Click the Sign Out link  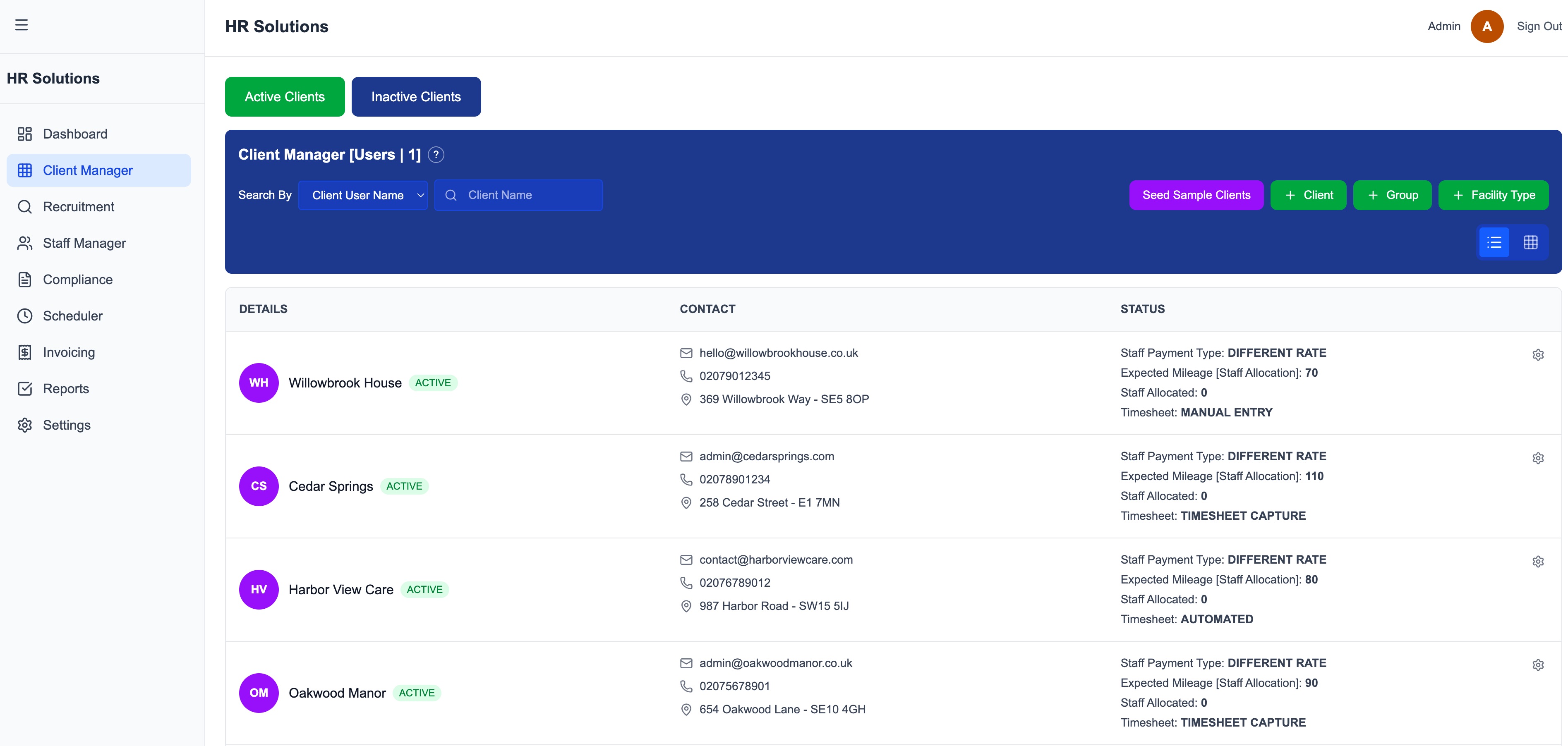coord(1538,26)
